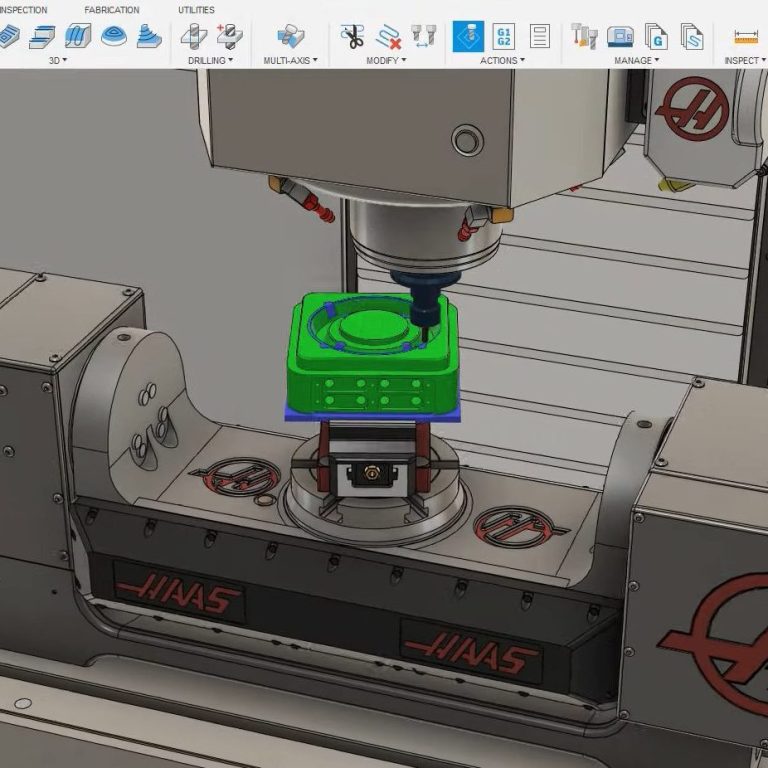Click the Trim toolpath scissors icon
Viewport: 768px width, 768px height.
tap(352, 36)
